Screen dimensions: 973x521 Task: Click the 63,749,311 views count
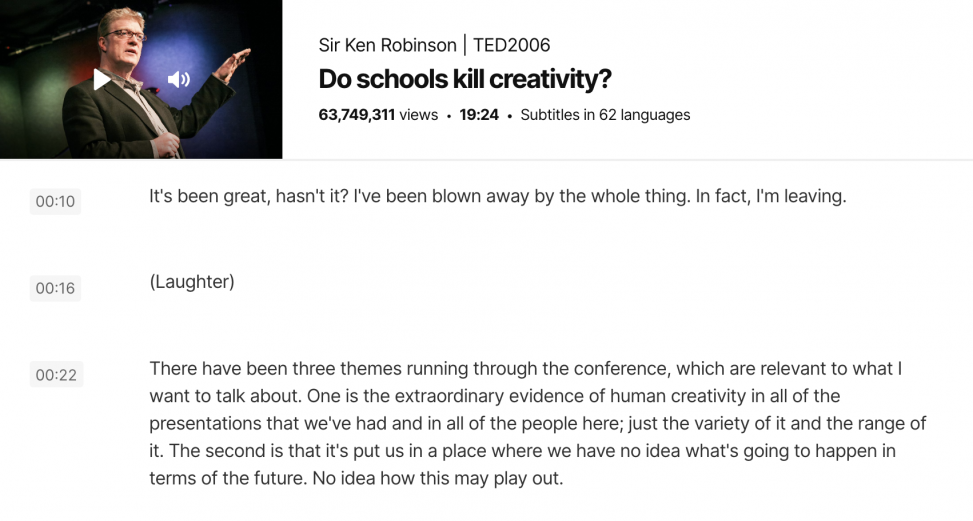coord(378,115)
